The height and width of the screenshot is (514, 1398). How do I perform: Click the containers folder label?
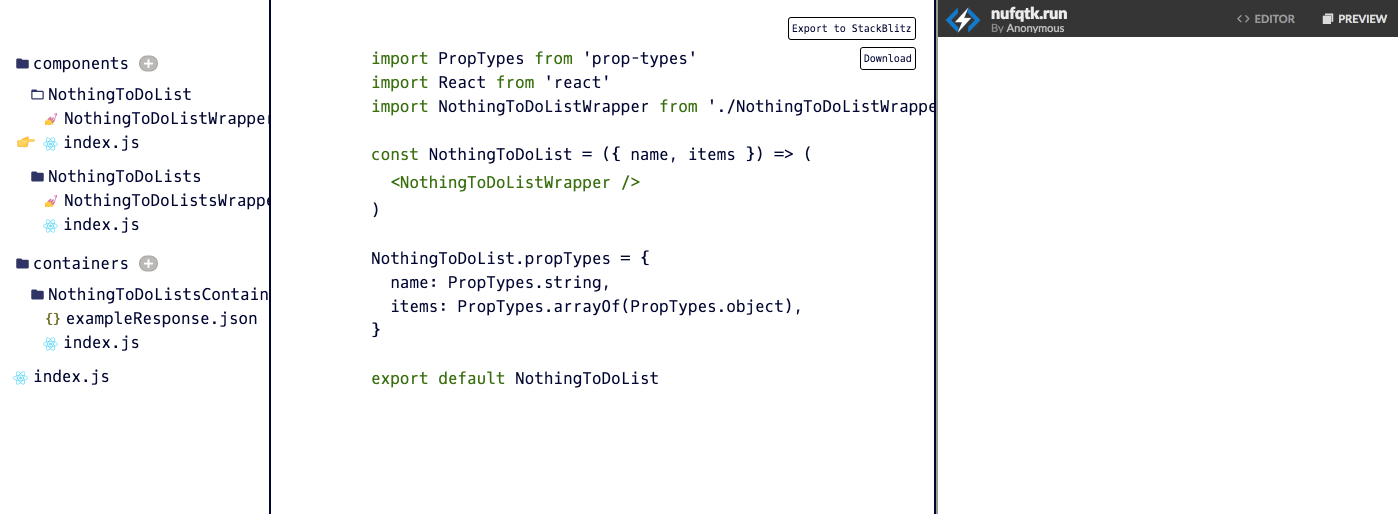81,264
